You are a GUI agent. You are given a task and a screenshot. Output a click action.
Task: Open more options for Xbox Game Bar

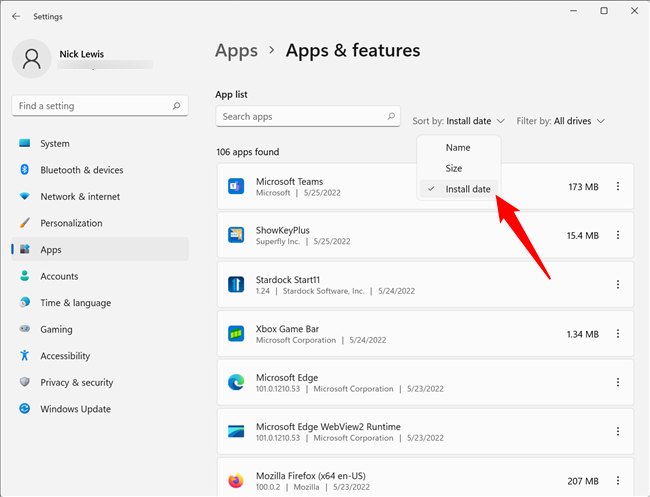pos(618,334)
